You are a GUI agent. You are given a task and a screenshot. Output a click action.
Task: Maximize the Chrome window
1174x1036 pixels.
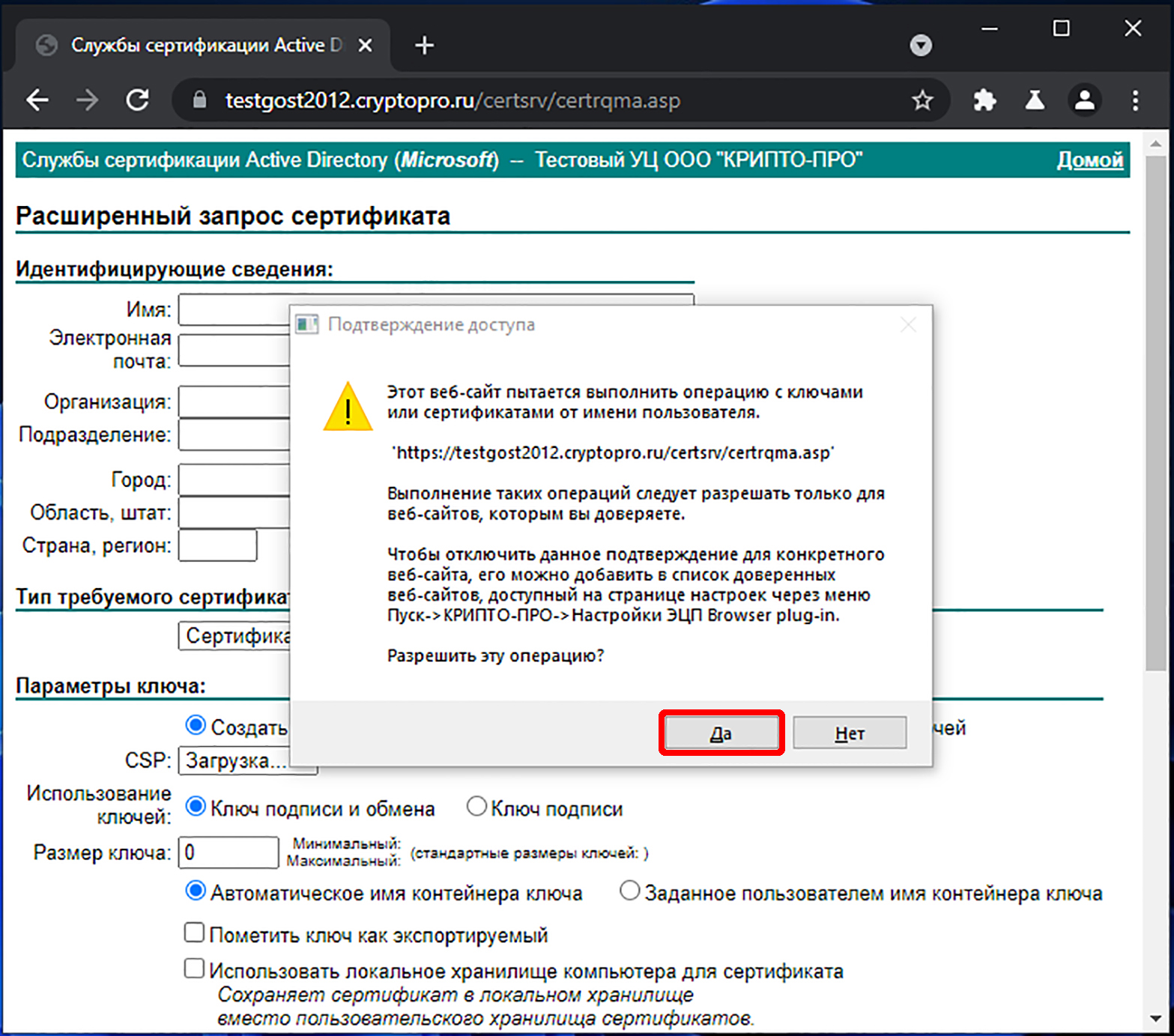(1061, 28)
